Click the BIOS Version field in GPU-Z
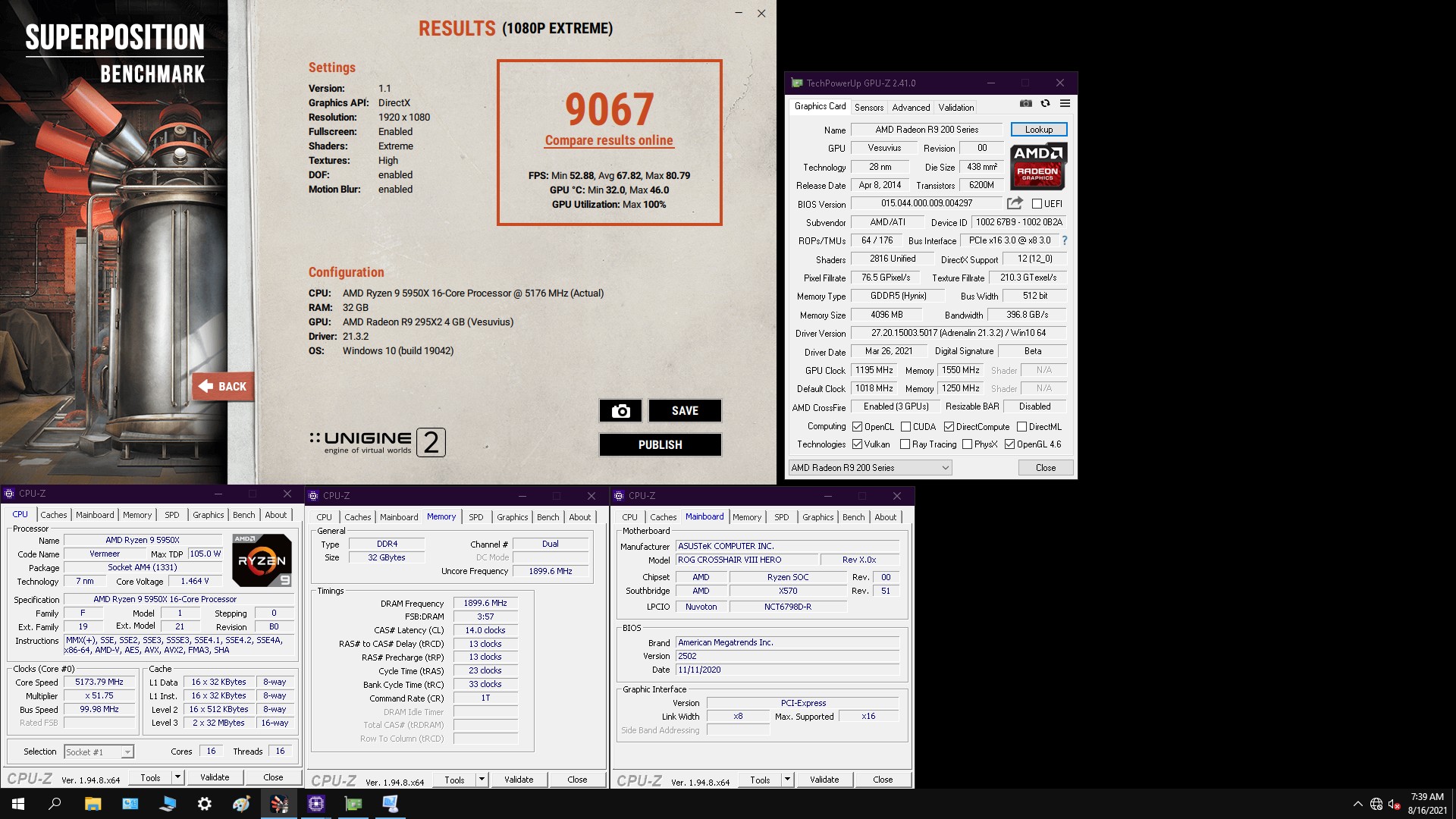Viewport: 1456px width, 819px height. 927,203
